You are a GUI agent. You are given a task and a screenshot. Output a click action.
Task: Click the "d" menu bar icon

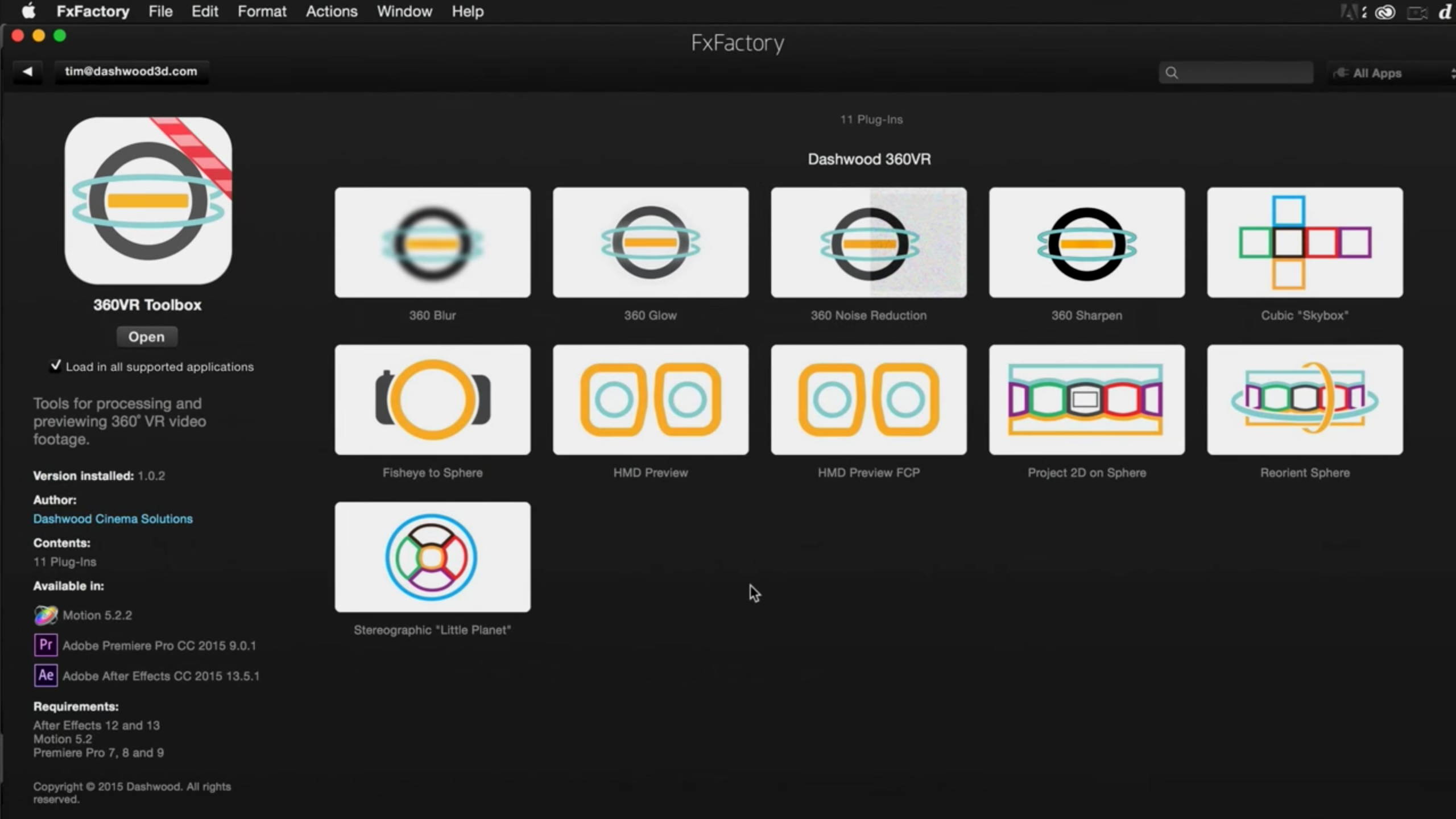1445,12
